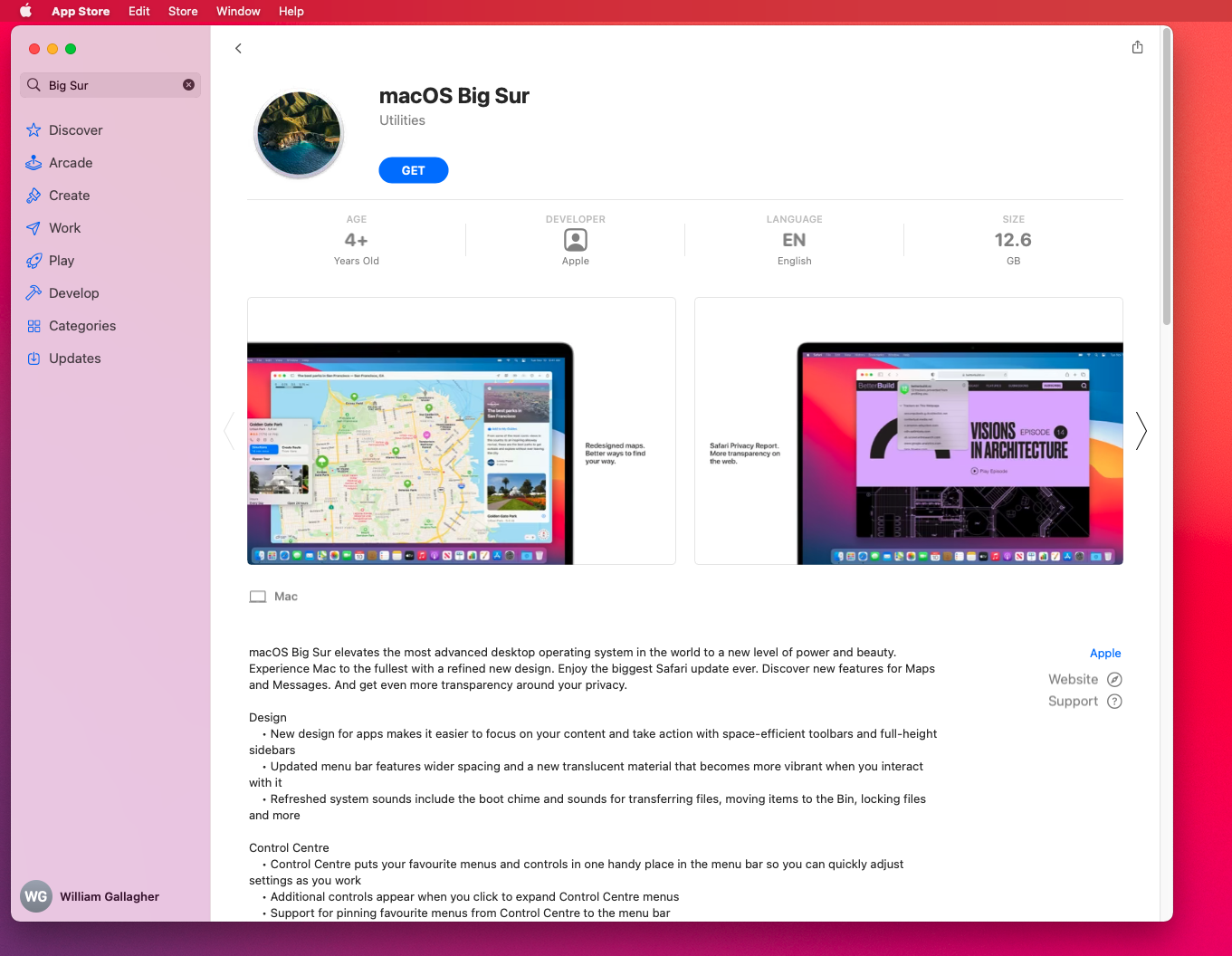
Task: Click the Maps screenshot thumbnail
Action: point(461,431)
